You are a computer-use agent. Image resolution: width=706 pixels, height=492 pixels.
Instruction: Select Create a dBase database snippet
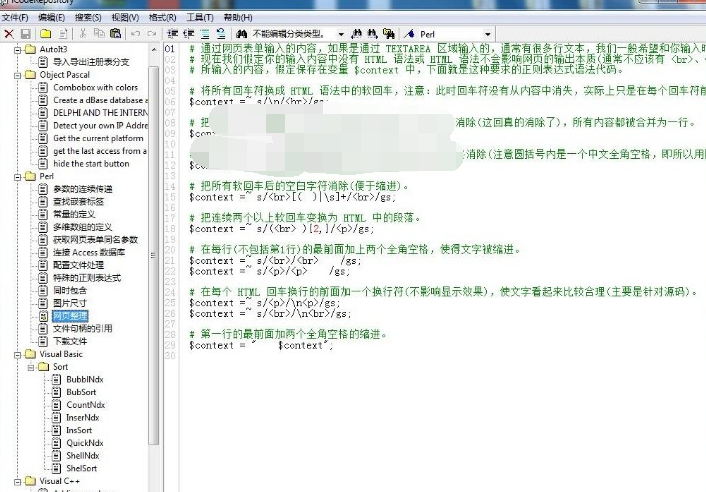[100, 100]
